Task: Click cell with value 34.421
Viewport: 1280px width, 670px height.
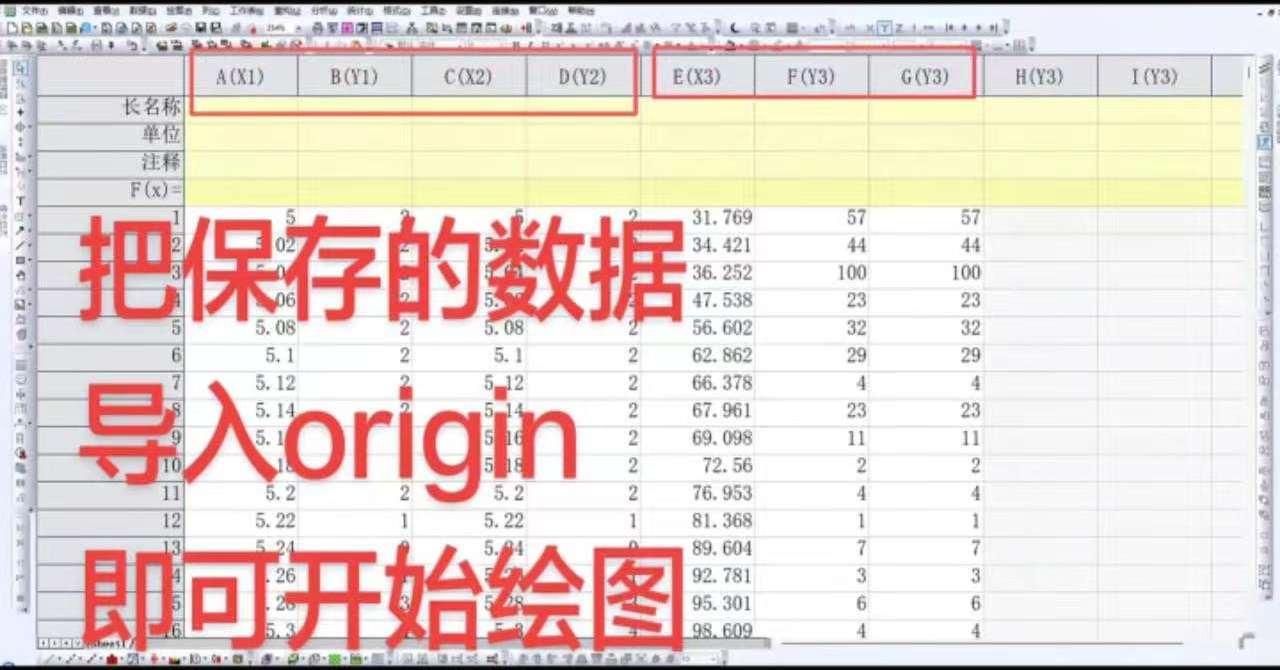Action: click(x=697, y=244)
